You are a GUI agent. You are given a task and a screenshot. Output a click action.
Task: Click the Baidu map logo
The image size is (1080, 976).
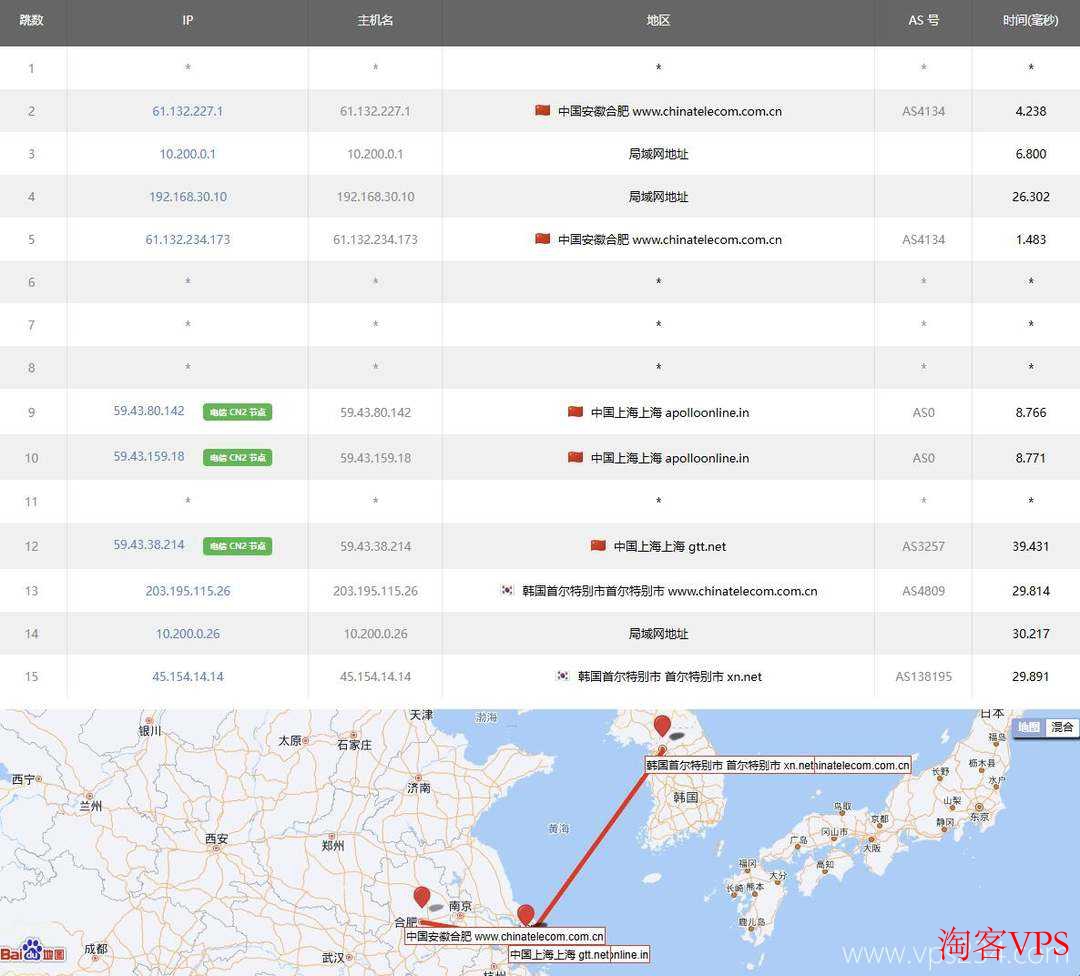tap(33, 951)
